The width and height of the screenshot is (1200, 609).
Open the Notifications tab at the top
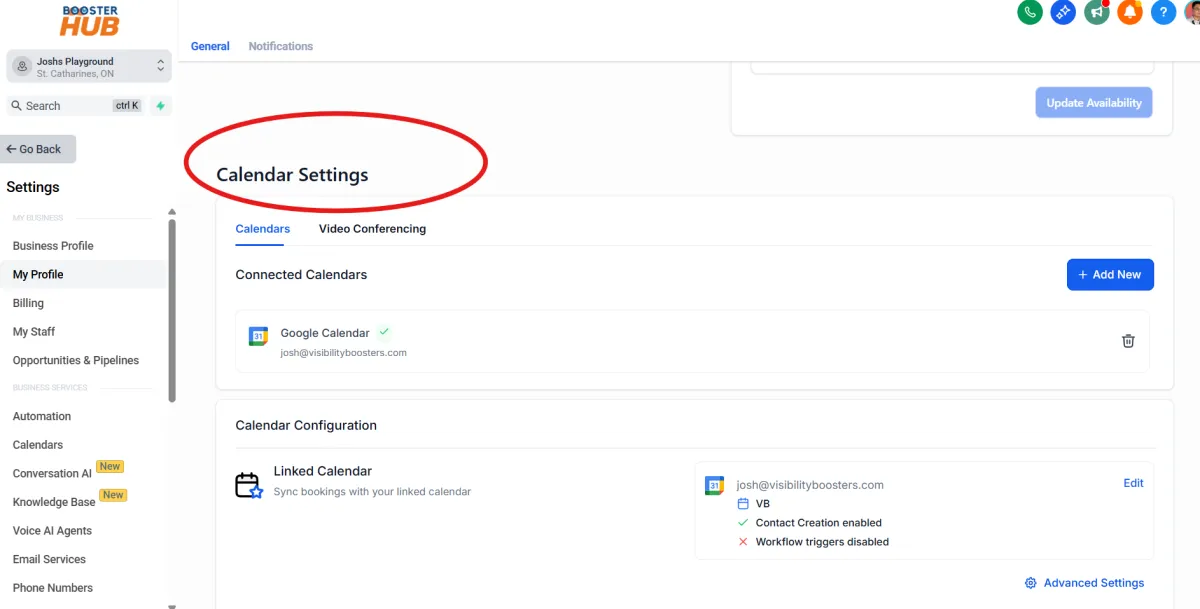pos(280,45)
